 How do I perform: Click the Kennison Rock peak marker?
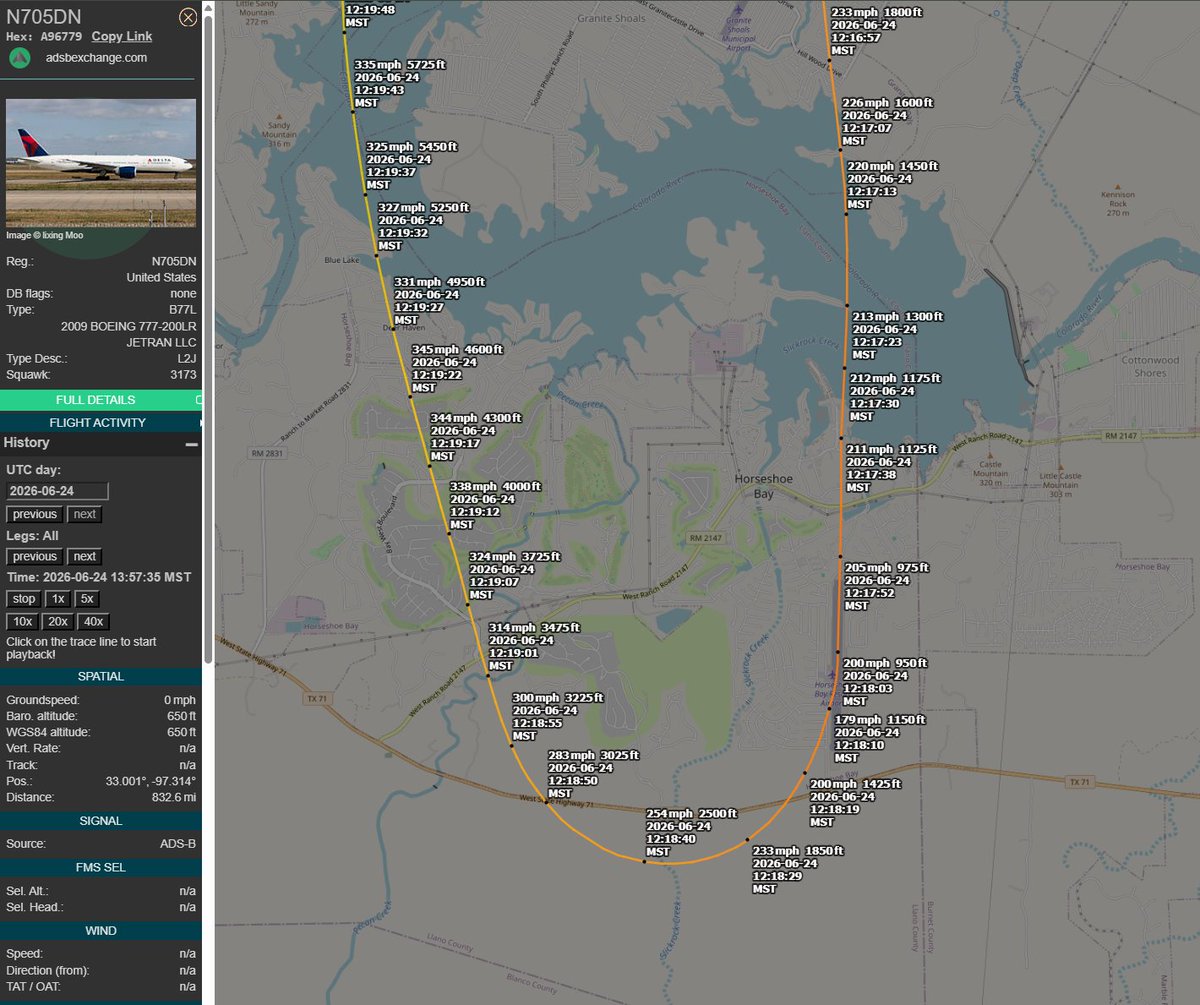point(1117,186)
